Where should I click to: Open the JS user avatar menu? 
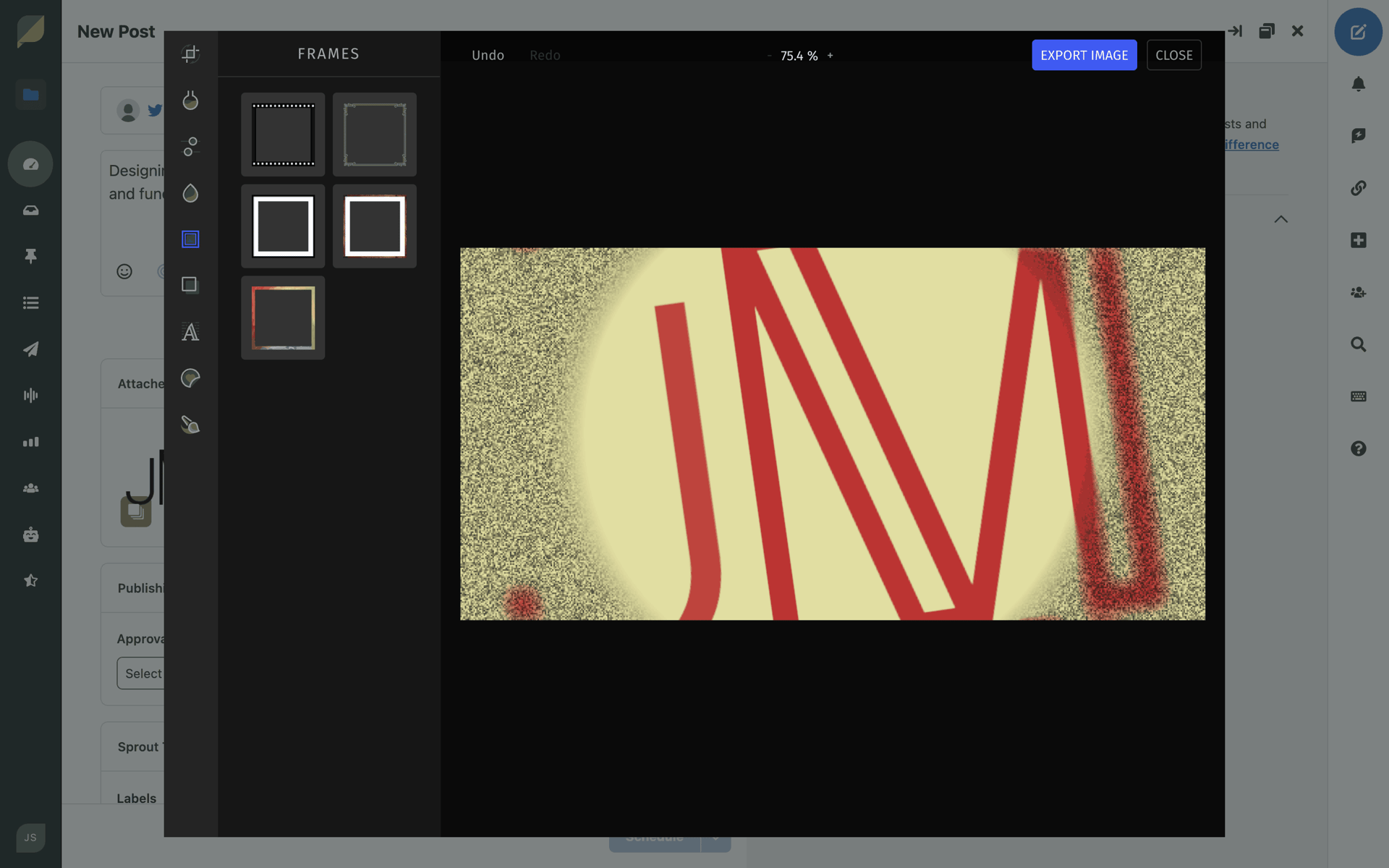30,838
